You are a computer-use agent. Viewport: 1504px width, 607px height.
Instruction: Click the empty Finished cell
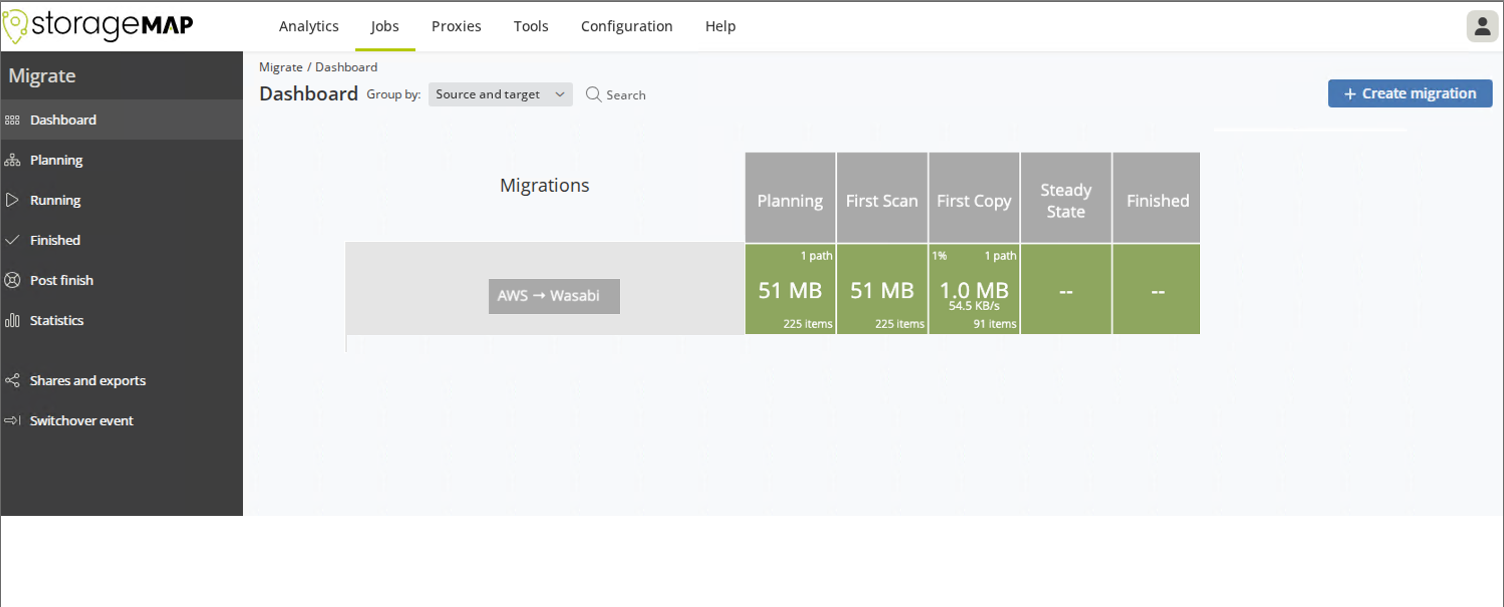1157,289
